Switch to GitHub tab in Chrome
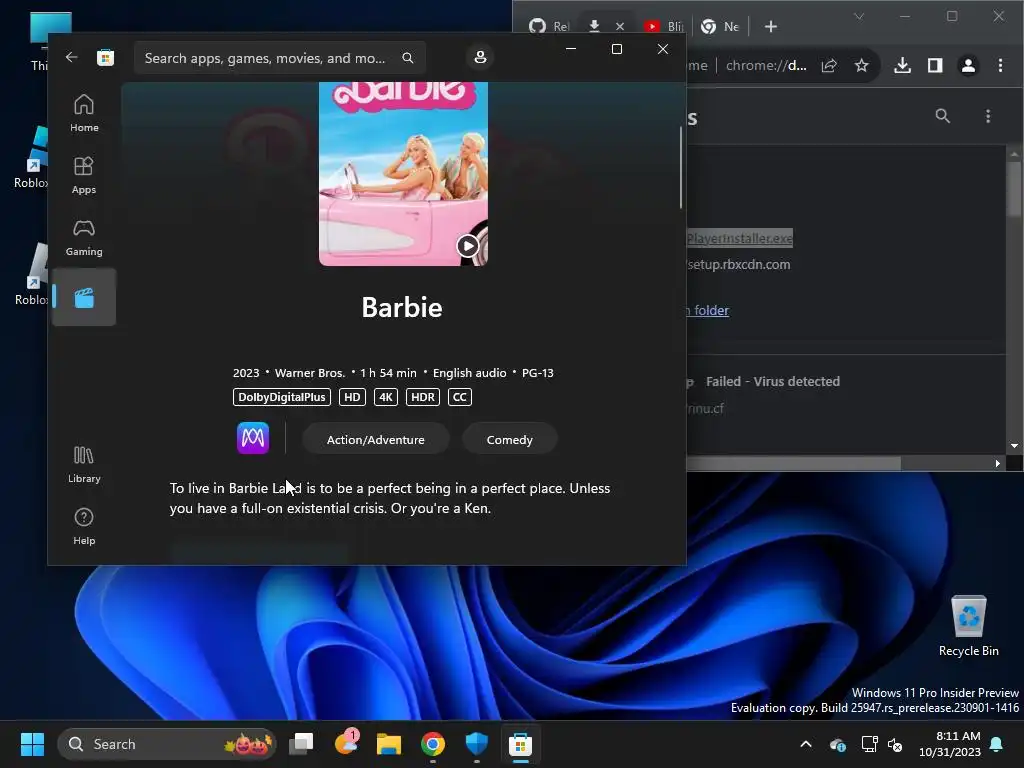Screen dimensions: 1024x768 (549, 26)
